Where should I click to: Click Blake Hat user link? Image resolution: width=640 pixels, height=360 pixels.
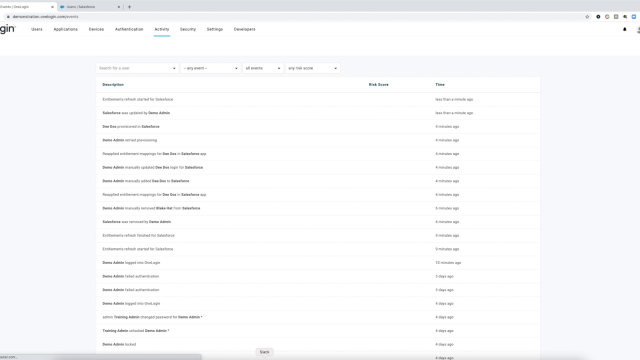click(164, 208)
